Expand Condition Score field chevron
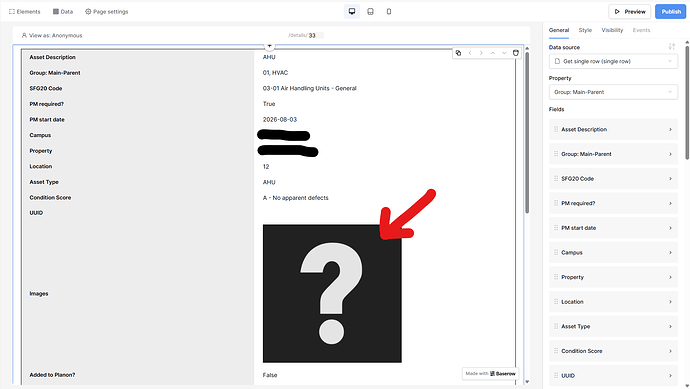The image size is (690, 389). pyautogui.click(x=670, y=351)
